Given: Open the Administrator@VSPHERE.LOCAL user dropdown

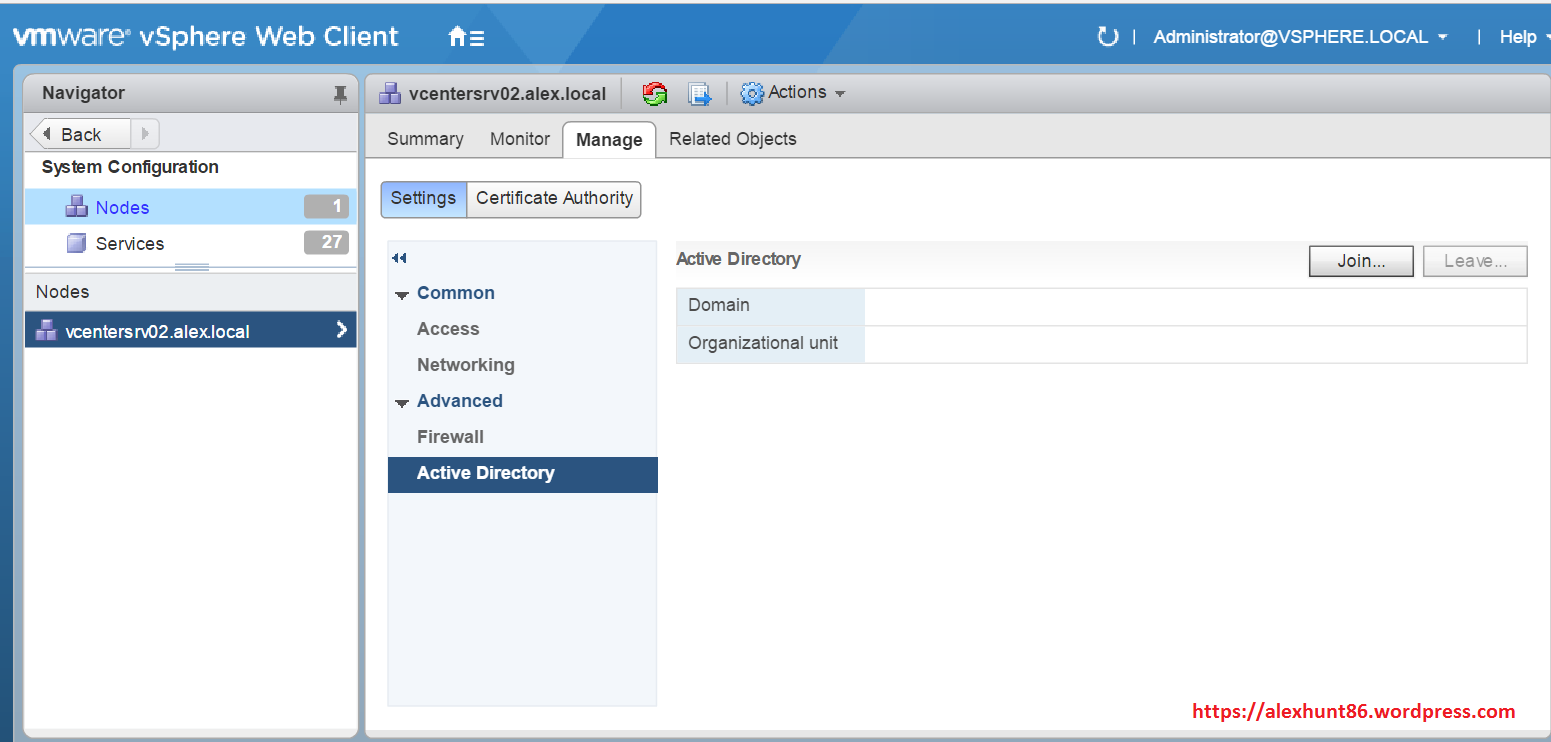Looking at the screenshot, I should [1300, 37].
